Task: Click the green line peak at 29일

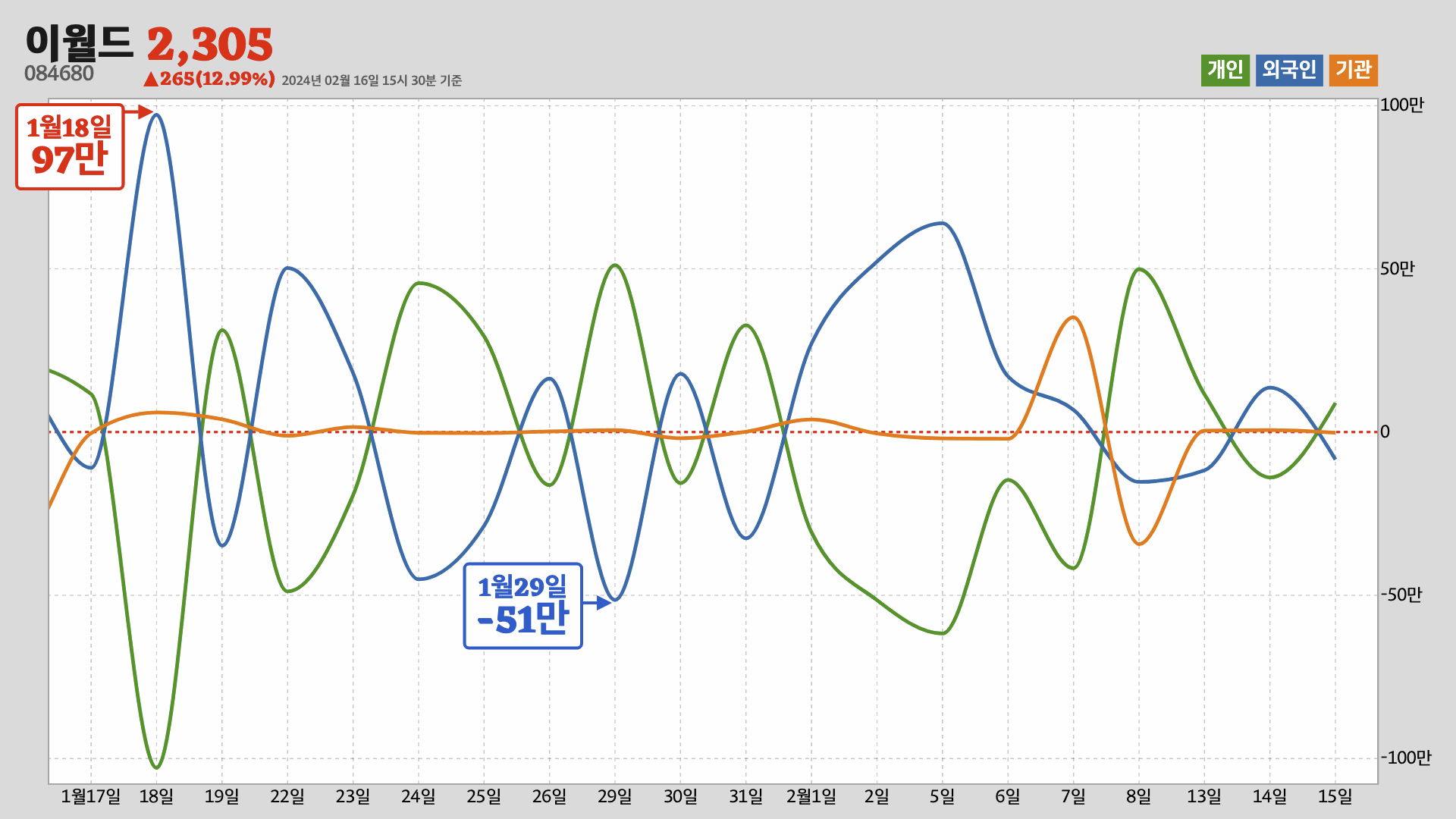Action: pyautogui.click(x=615, y=265)
